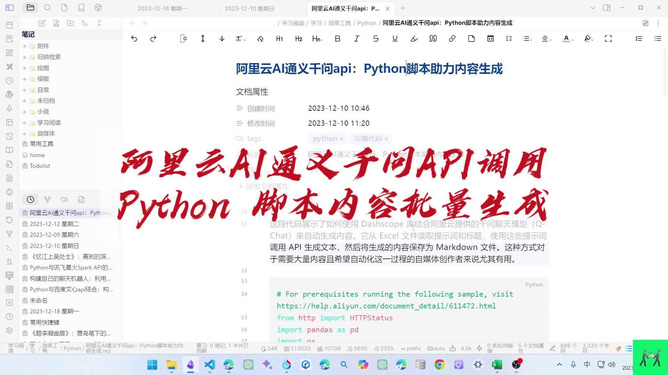Expand the 自媒体 folder
Viewport: 668px width, 375px height.
click(24, 134)
